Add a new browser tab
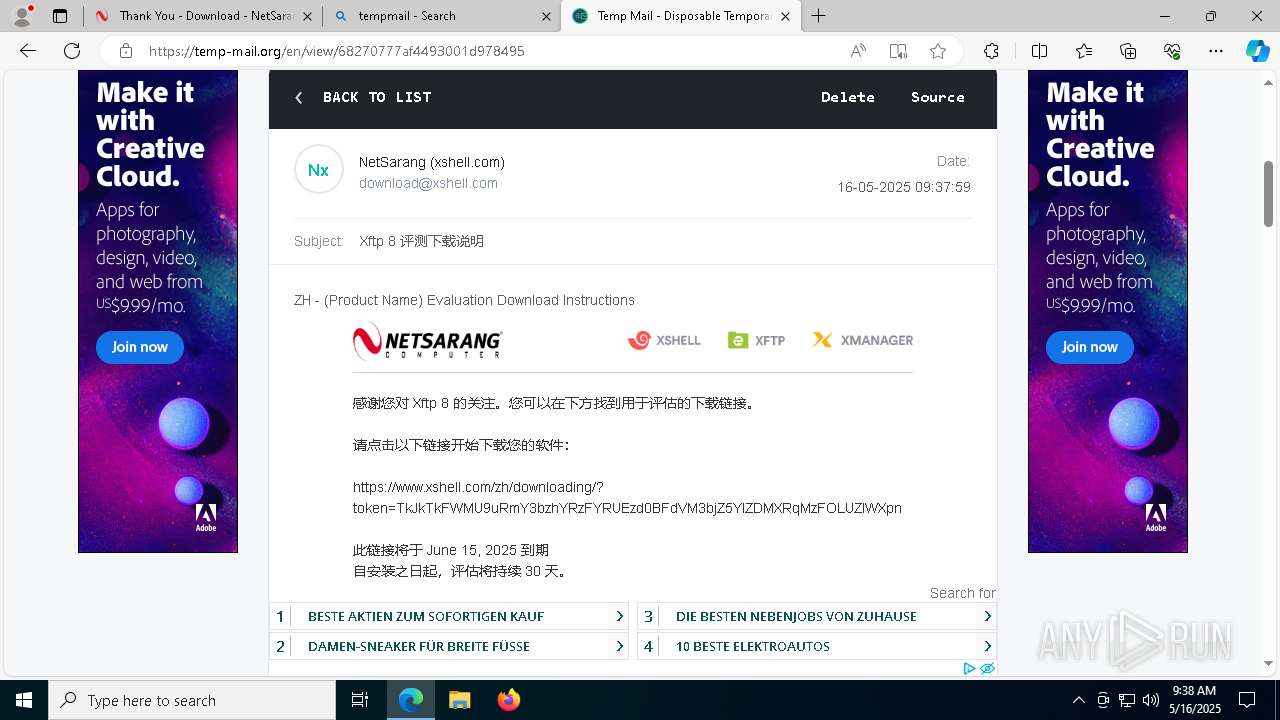The height and width of the screenshot is (720, 1280). pyautogui.click(x=819, y=16)
